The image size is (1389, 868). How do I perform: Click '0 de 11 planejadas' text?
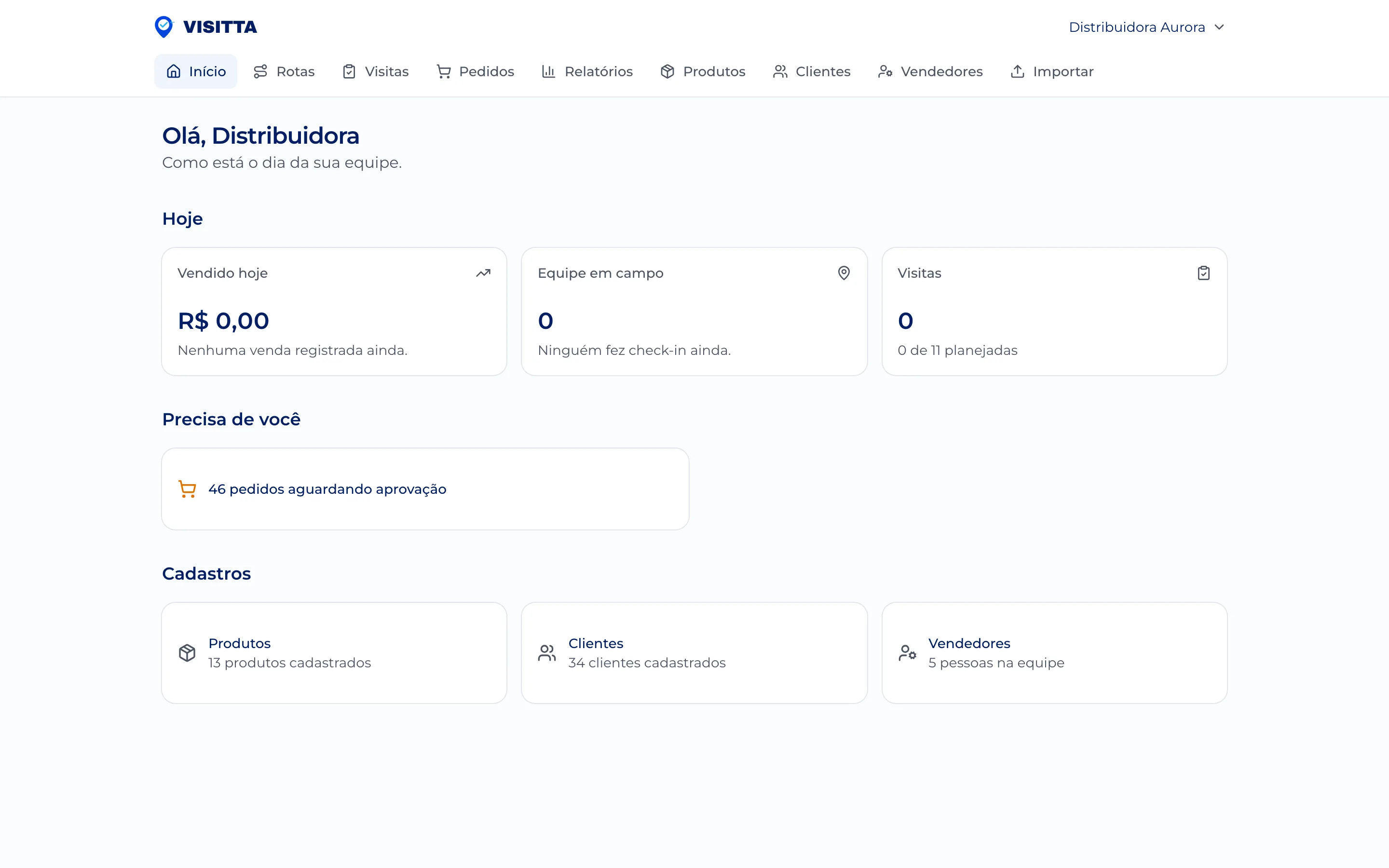pos(957,350)
